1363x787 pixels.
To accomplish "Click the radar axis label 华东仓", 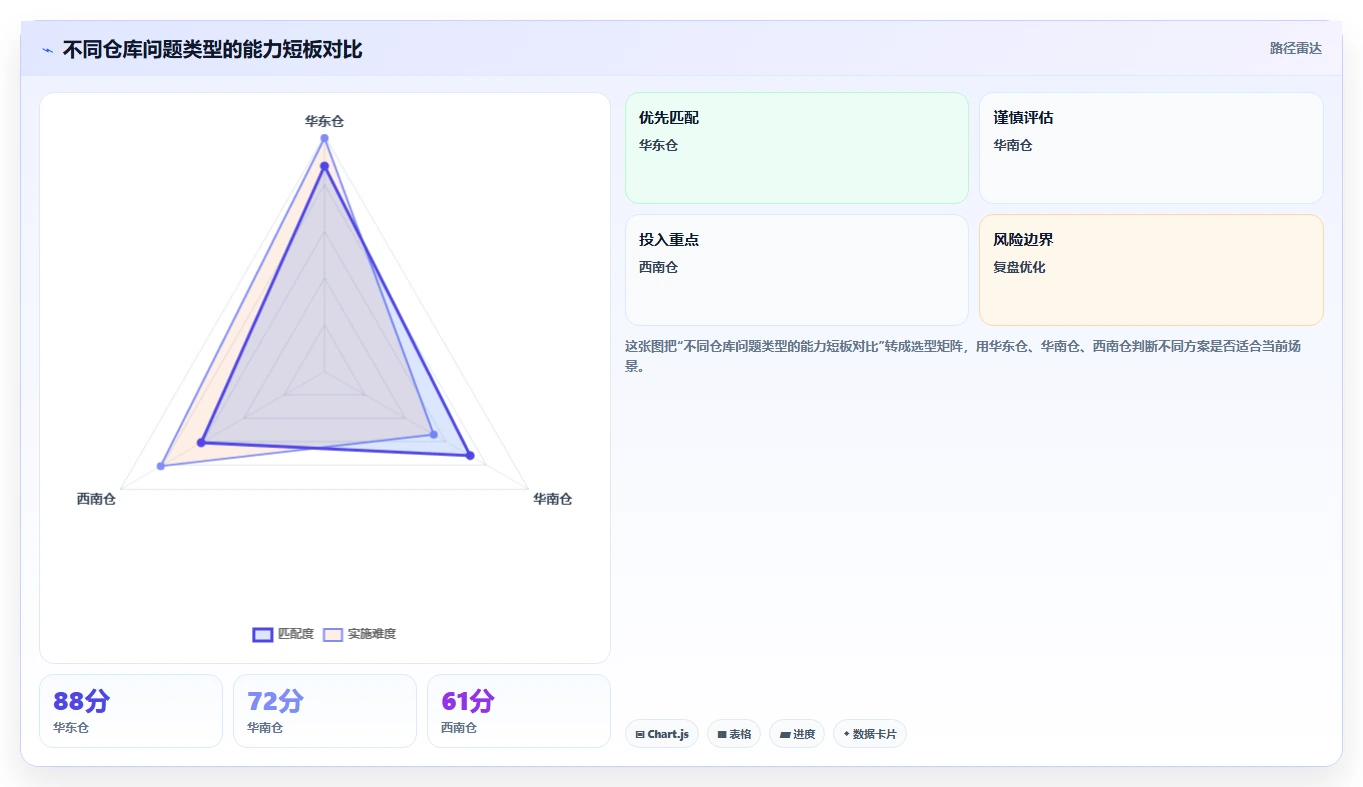I will coord(324,121).
